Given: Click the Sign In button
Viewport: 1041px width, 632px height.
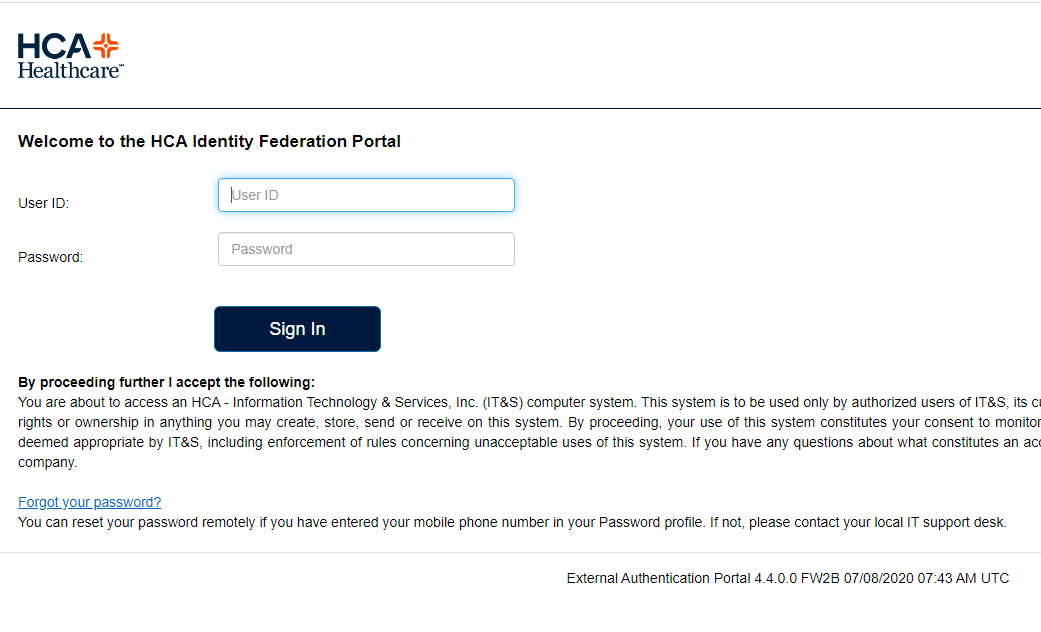Looking at the screenshot, I should (x=297, y=329).
